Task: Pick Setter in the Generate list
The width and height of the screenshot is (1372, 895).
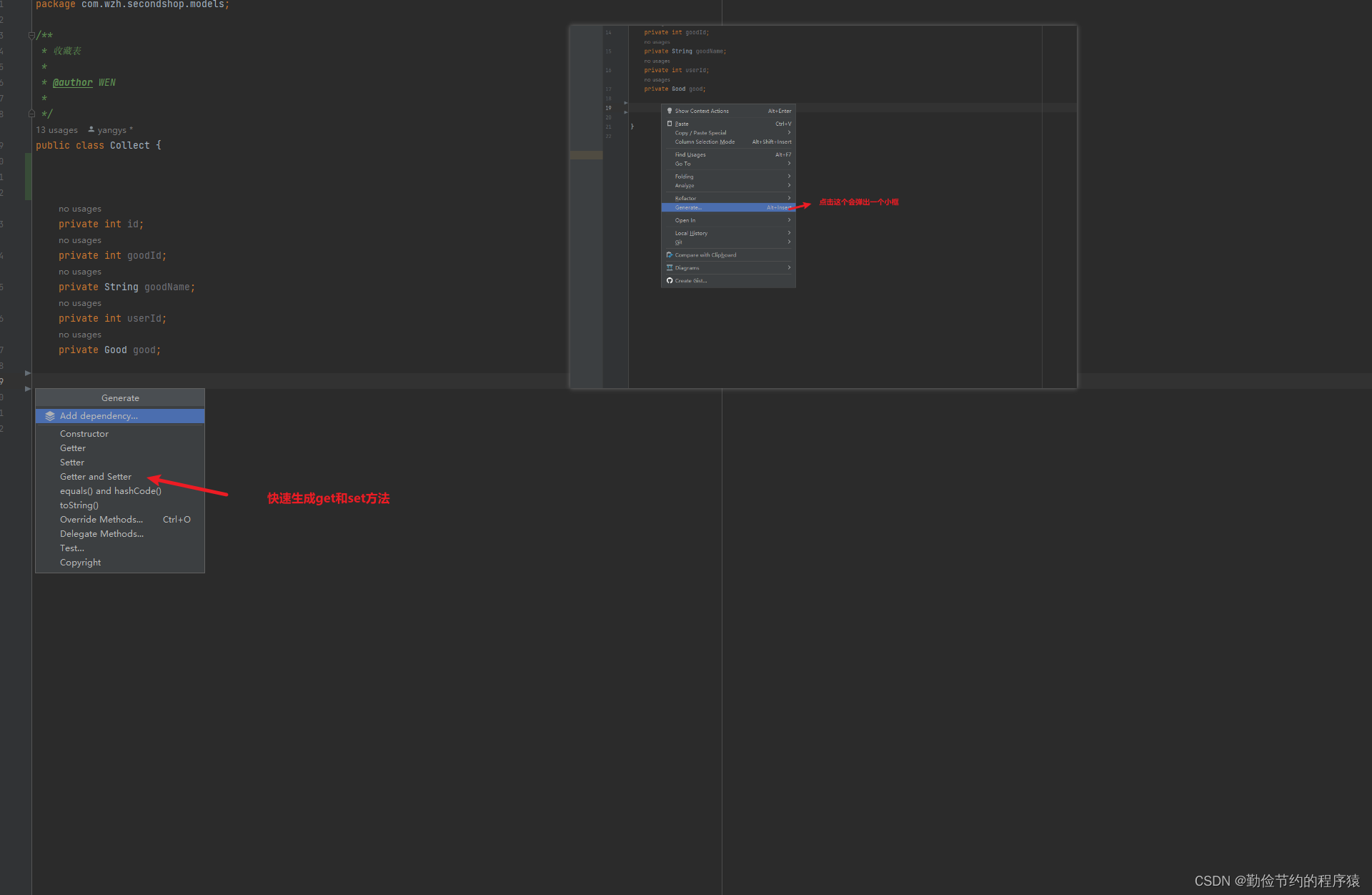Action: (x=120, y=463)
